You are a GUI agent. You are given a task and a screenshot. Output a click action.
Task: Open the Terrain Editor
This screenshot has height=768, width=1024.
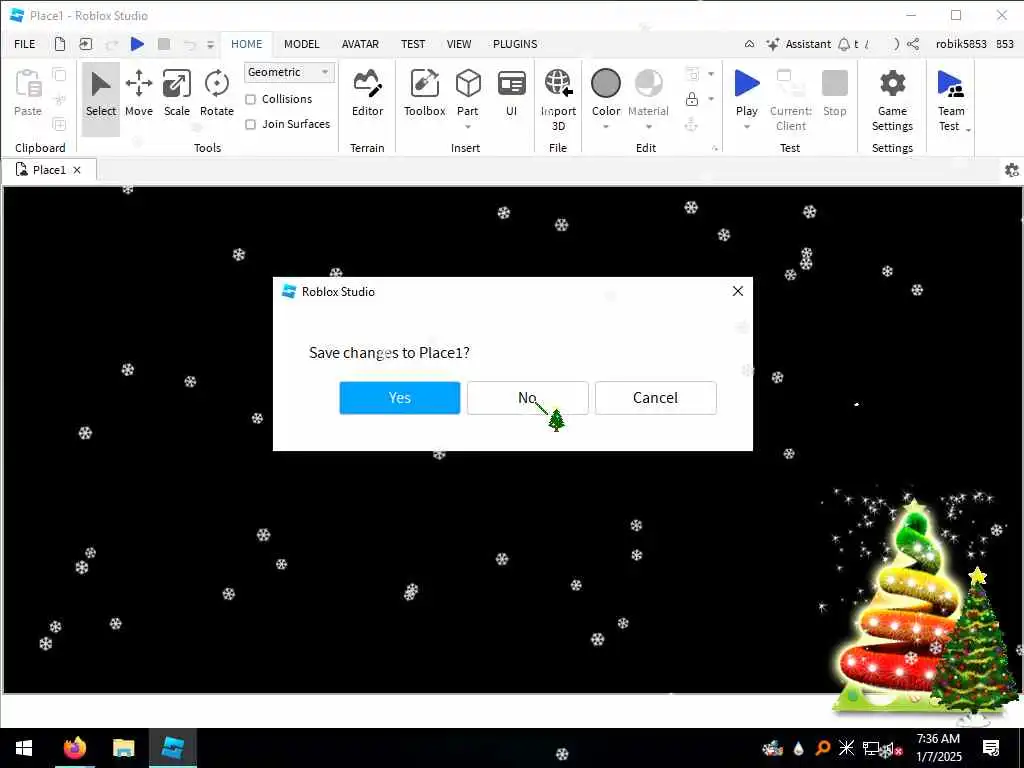point(368,95)
